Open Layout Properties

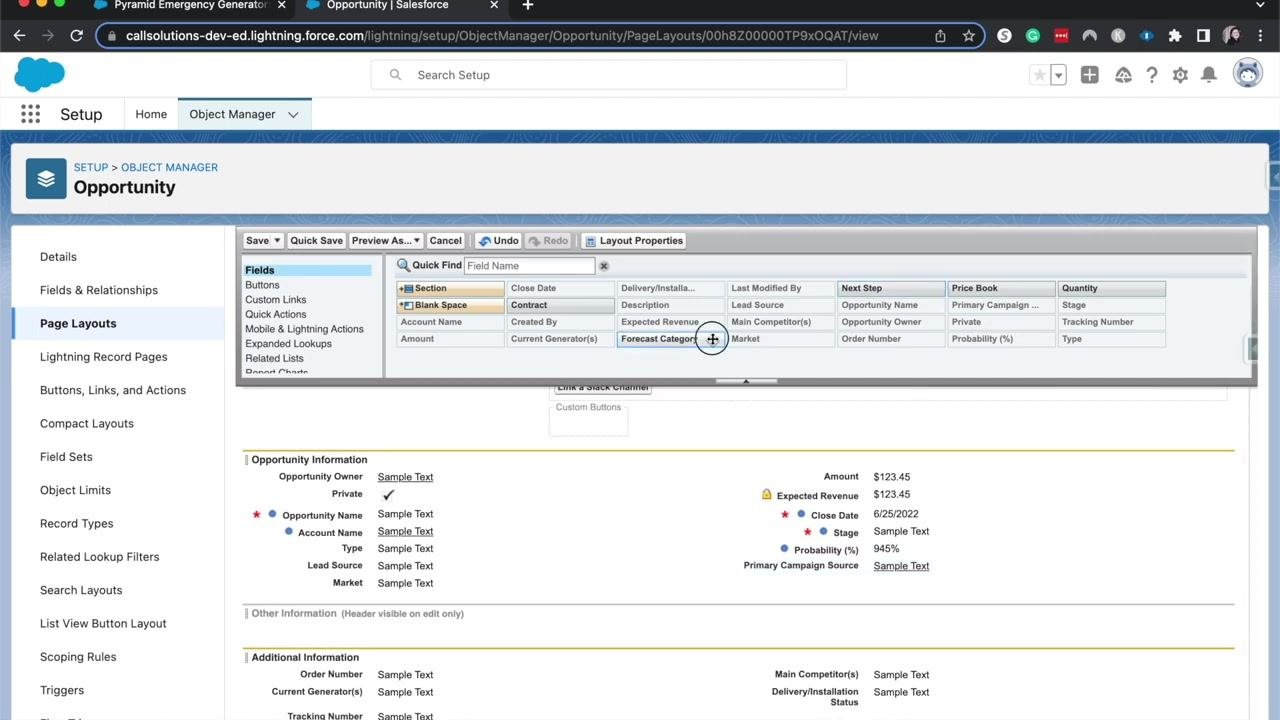(x=634, y=241)
